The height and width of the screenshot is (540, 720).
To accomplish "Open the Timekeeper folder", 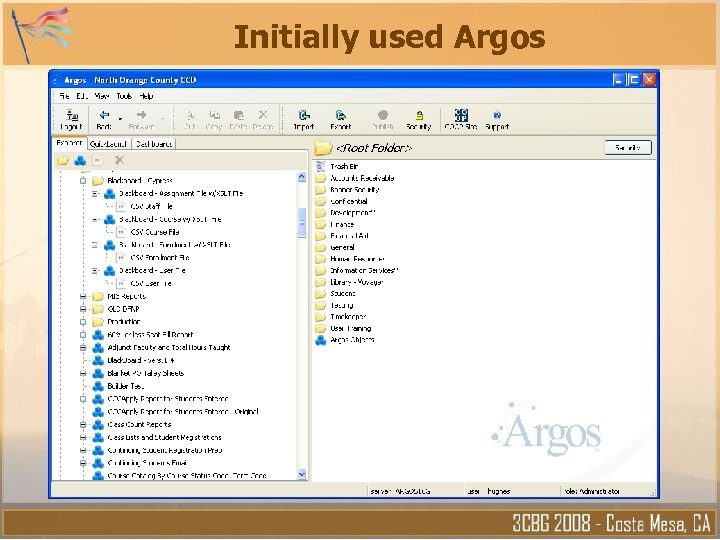I will (x=348, y=317).
